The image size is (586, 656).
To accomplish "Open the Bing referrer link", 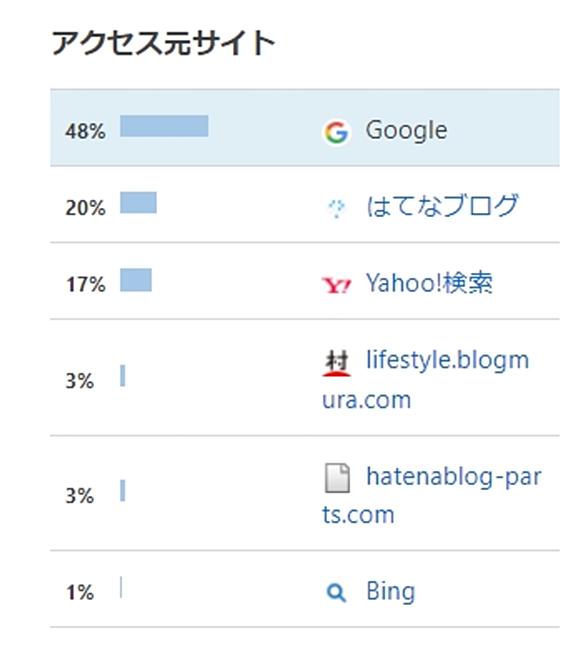I will point(391,592).
